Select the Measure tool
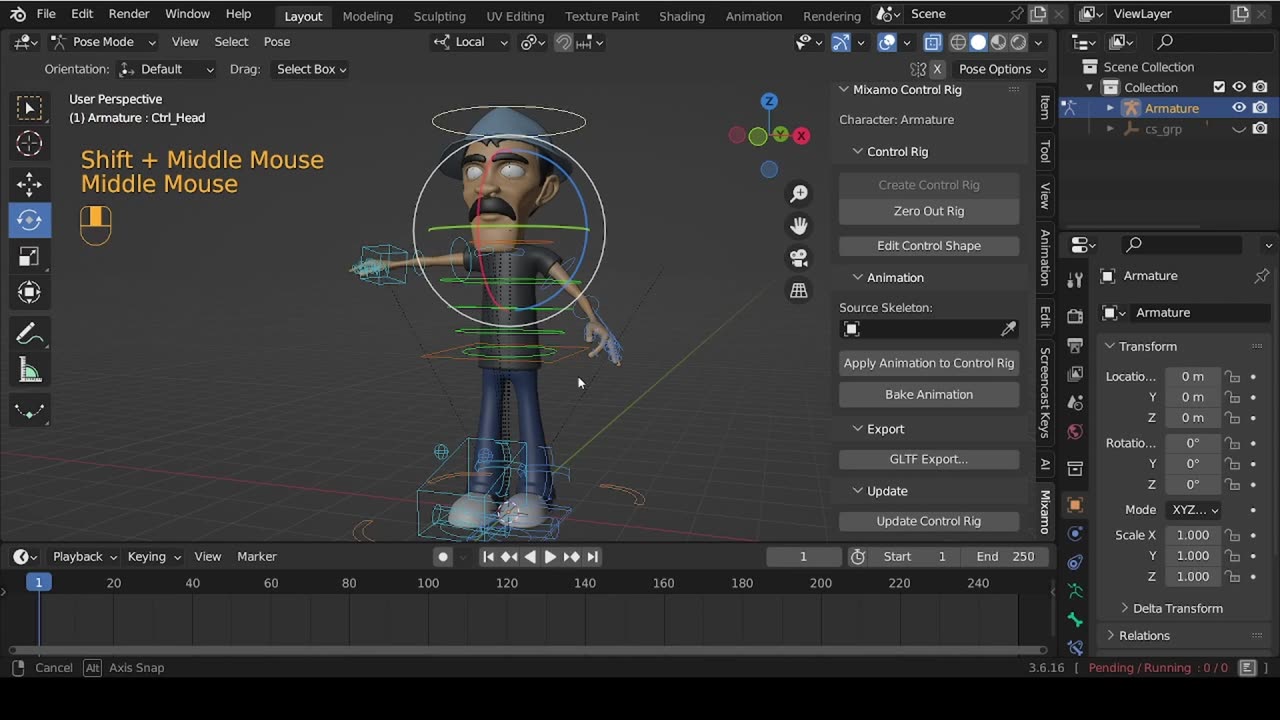The height and width of the screenshot is (720, 1280). pyautogui.click(x=29, y=371)
